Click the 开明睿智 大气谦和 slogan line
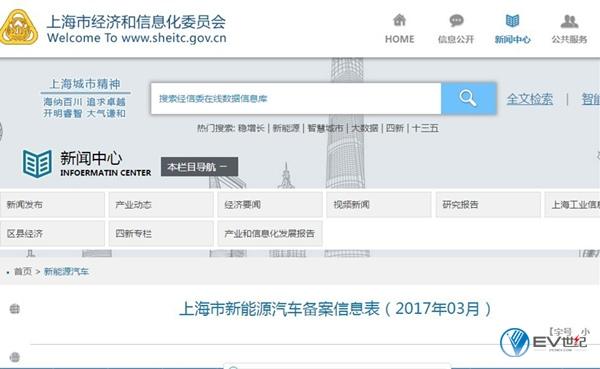 (85, 113)
